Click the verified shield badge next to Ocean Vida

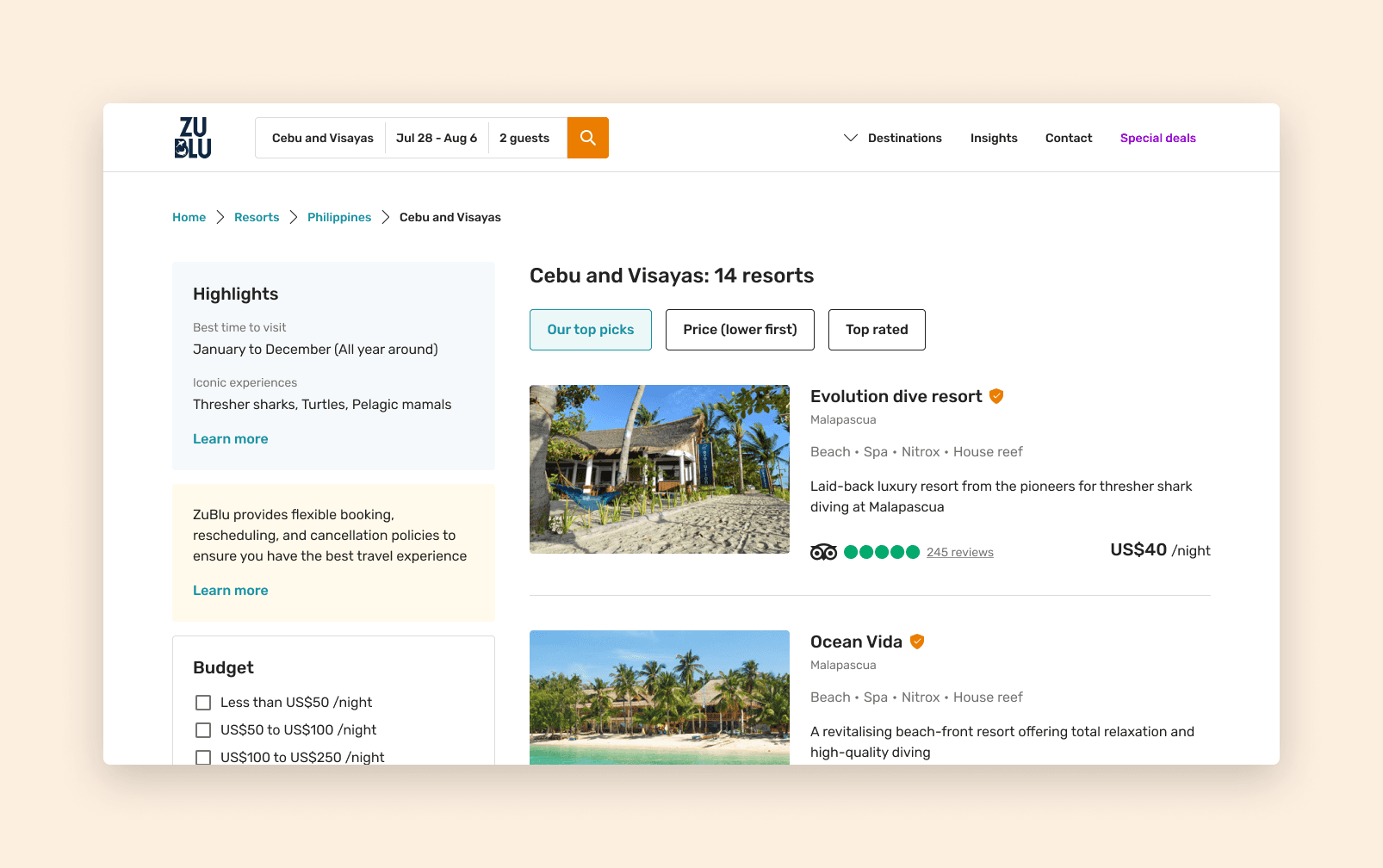pos(917,642)
